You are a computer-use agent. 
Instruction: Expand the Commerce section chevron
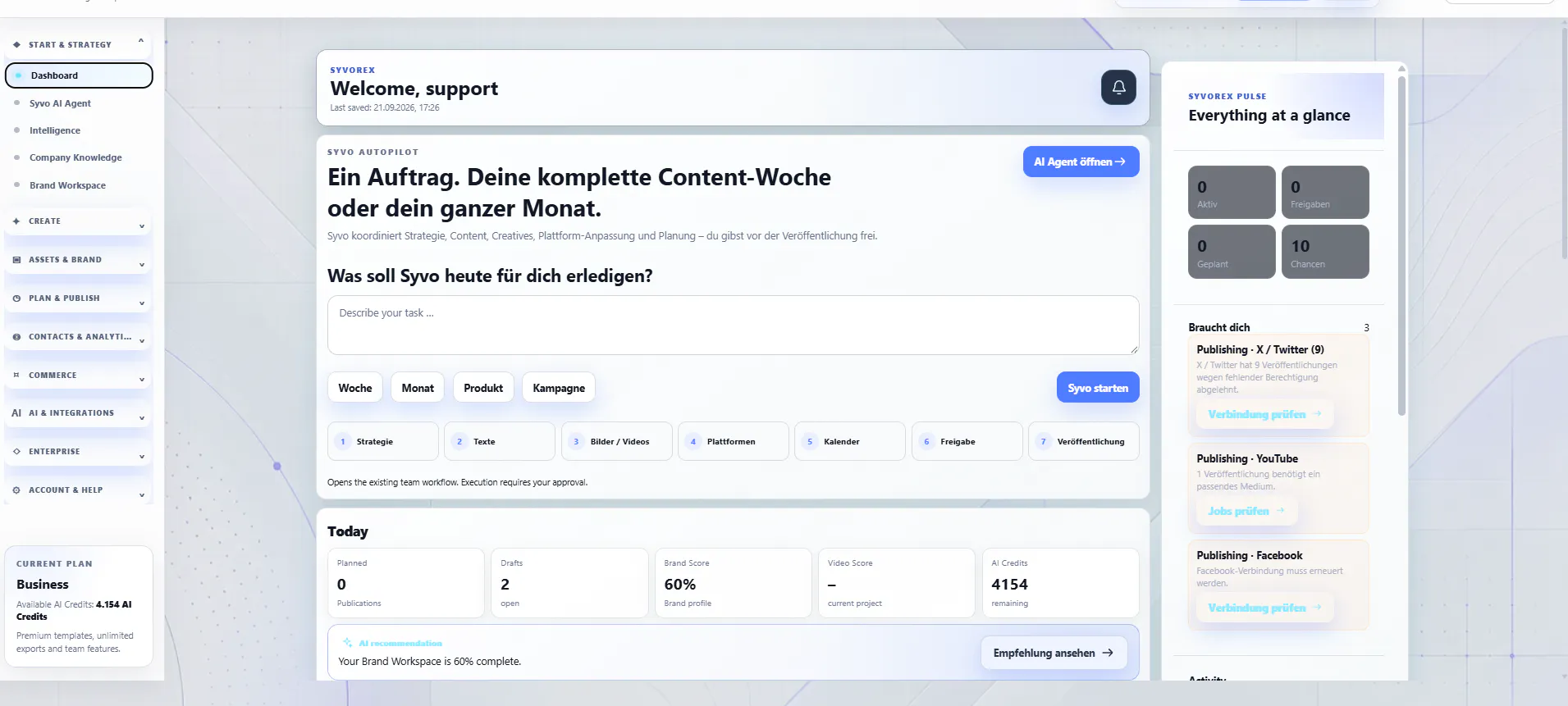coord(142,380)
